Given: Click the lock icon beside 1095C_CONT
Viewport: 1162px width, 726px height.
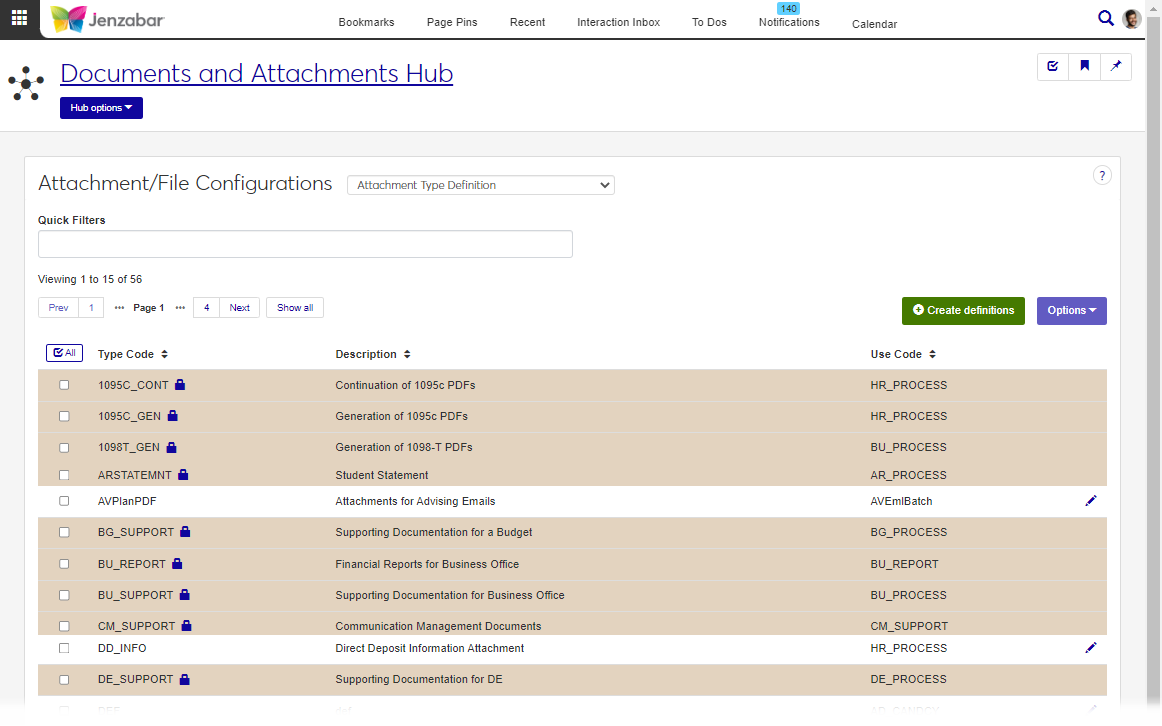Looking at the screenshot, I should click(x=180, y=385).
